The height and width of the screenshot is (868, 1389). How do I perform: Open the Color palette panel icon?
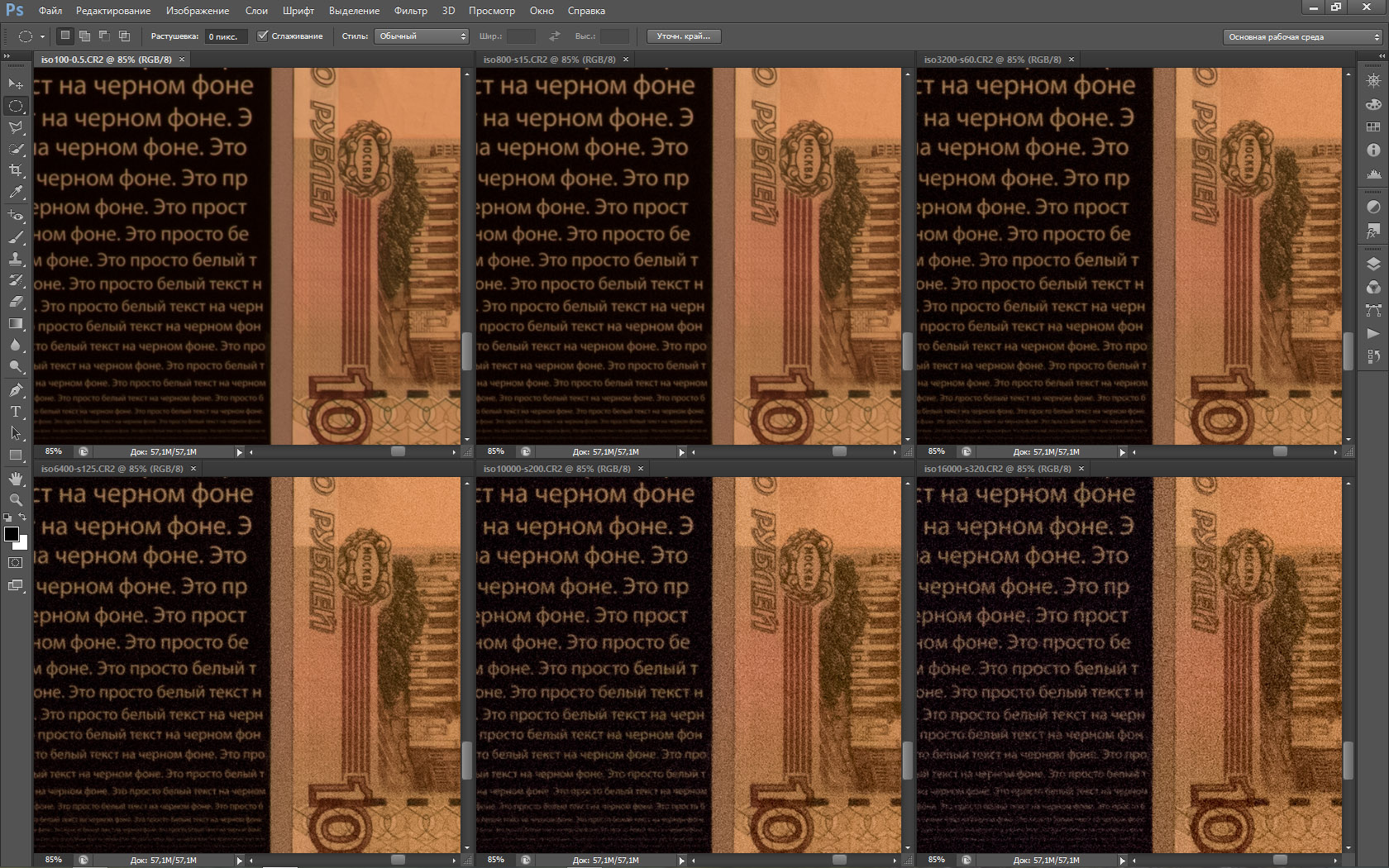[1373, 104]
